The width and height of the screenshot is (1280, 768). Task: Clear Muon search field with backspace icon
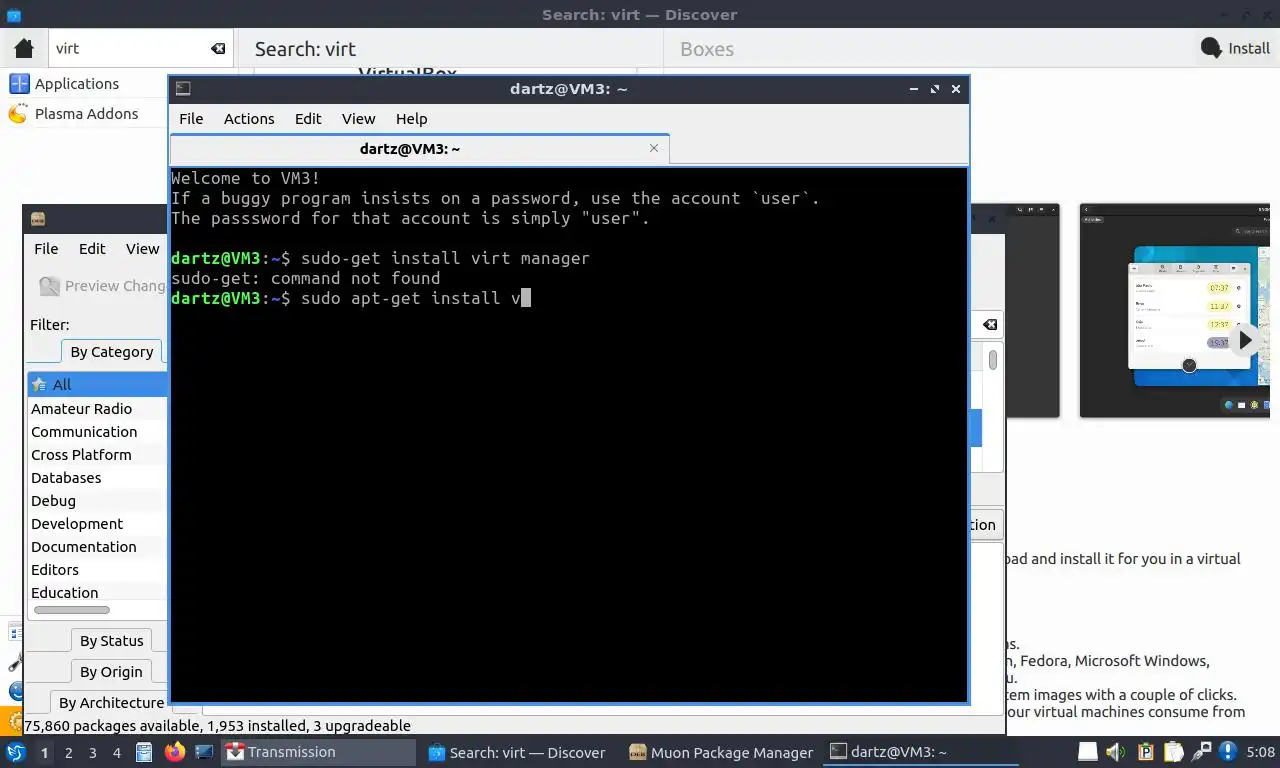tap(989, 325)
